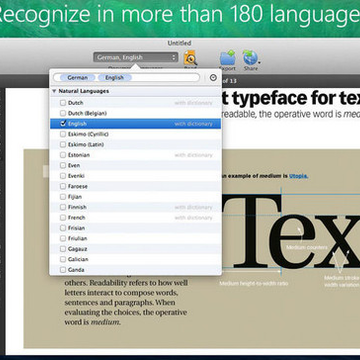Click the Friulian language name
This screenshot has height=360, width=360.
coord(77,238)
